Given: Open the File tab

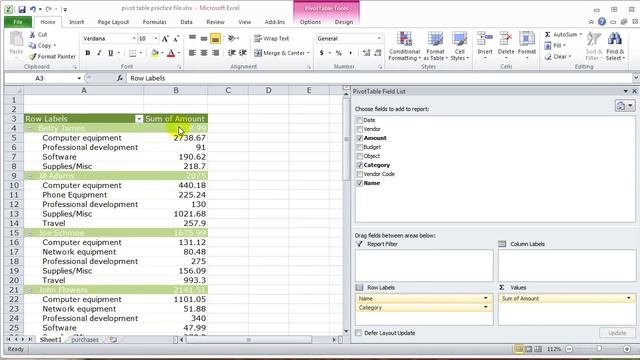Looking at the screenshot, I should tap(18, 22).
